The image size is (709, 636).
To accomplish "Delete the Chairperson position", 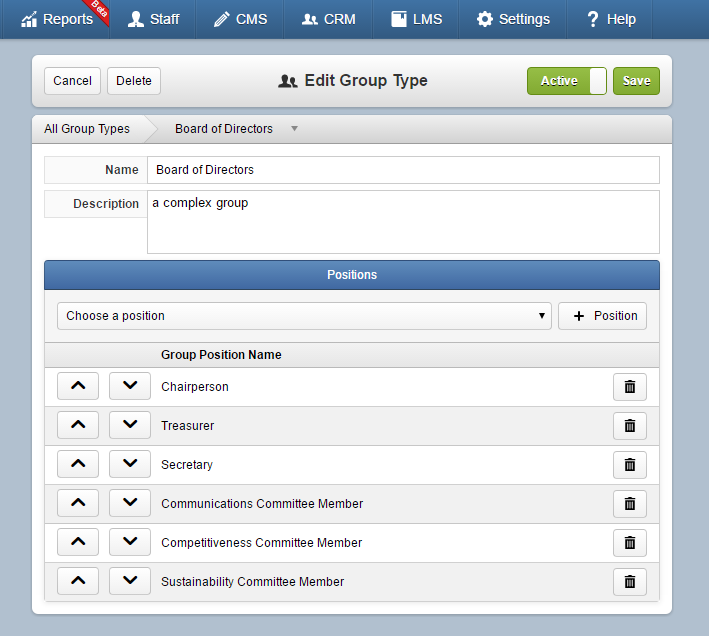I will (x=630, y=387).
